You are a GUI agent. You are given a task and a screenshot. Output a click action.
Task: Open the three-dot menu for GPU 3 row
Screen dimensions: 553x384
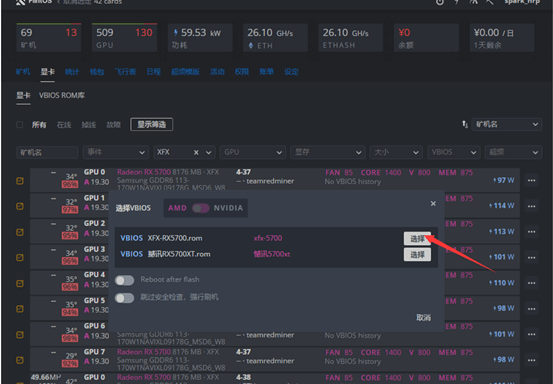point(531,257)
